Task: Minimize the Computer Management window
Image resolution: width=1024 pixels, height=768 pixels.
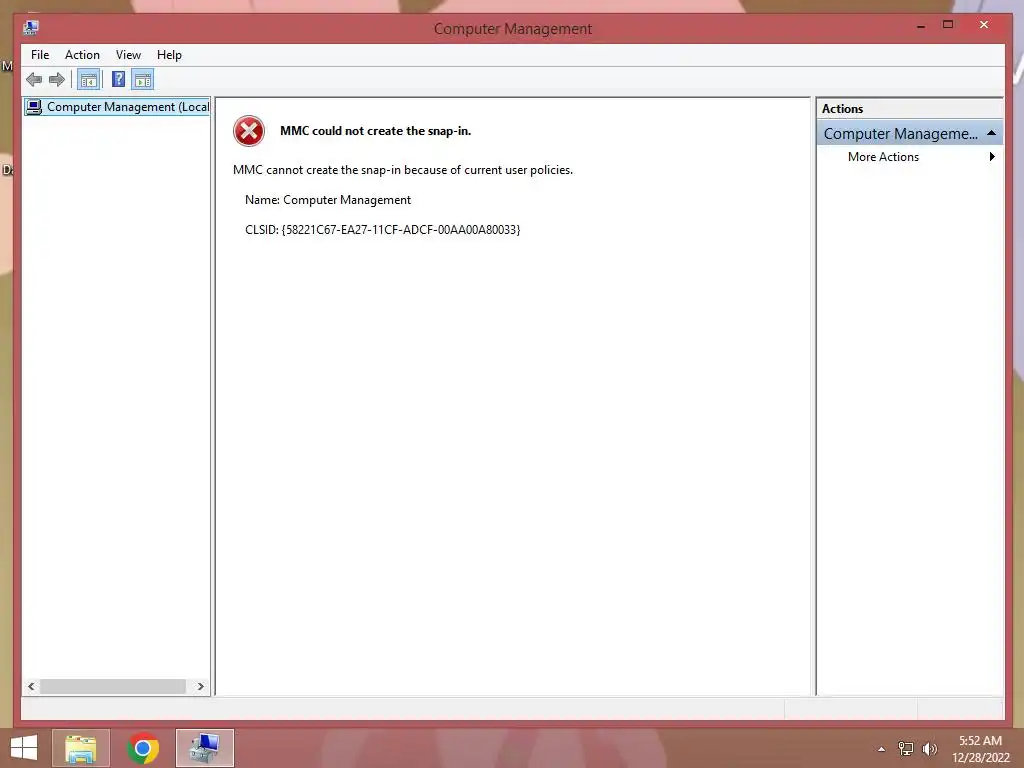Action: 921,26
